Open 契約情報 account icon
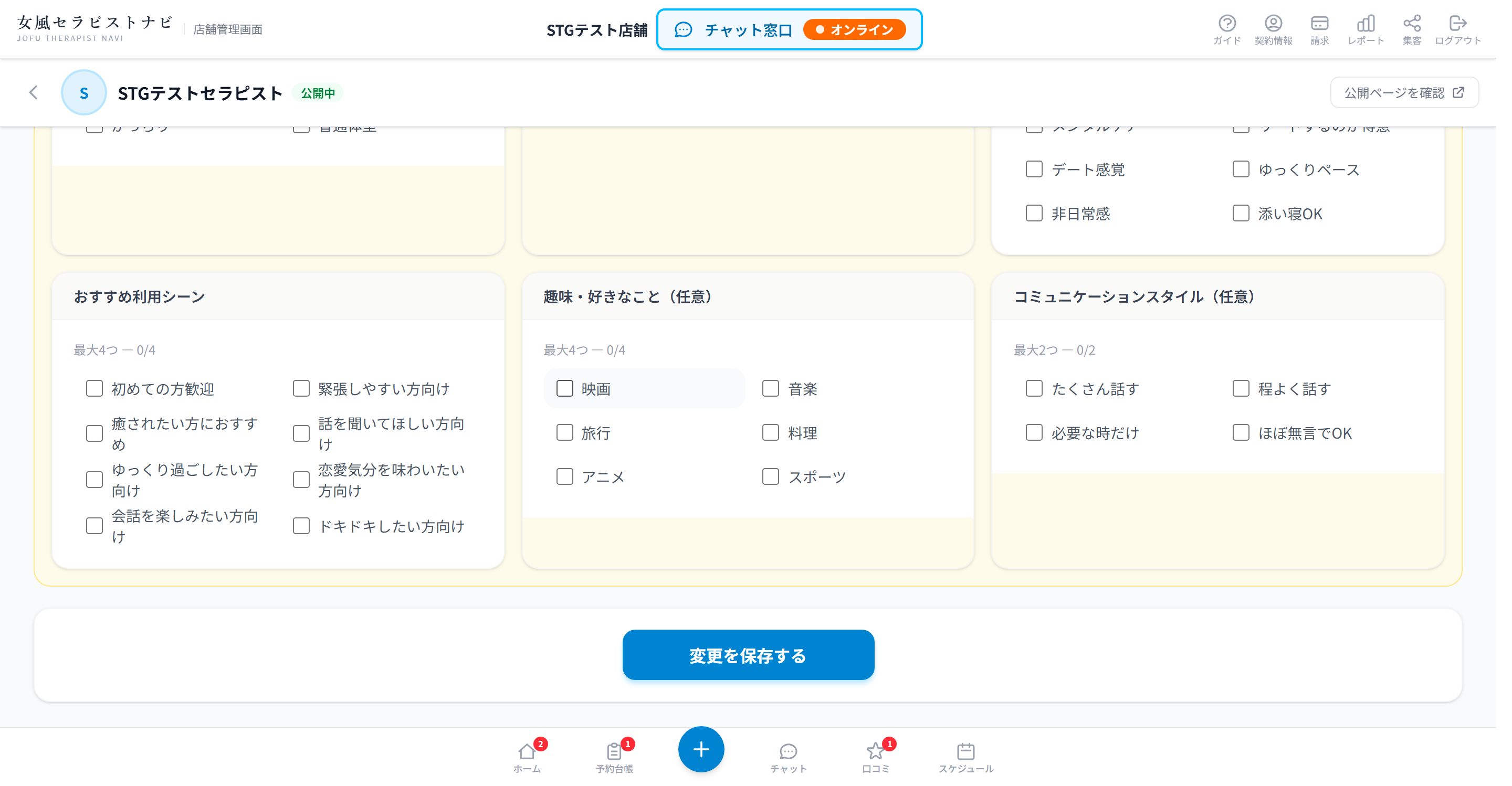1512x786 pixels. 1287,29
